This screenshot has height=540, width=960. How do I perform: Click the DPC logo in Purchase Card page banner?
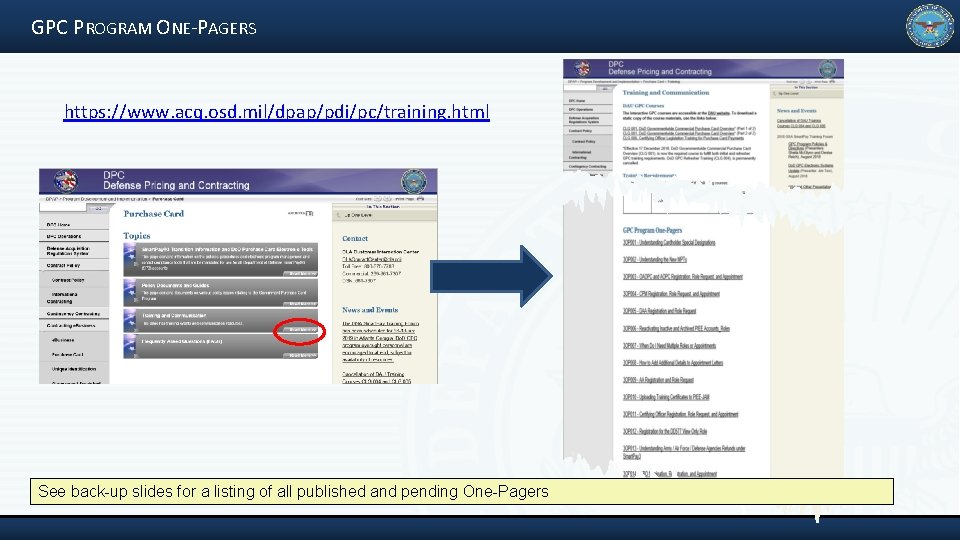click(66, 181)
